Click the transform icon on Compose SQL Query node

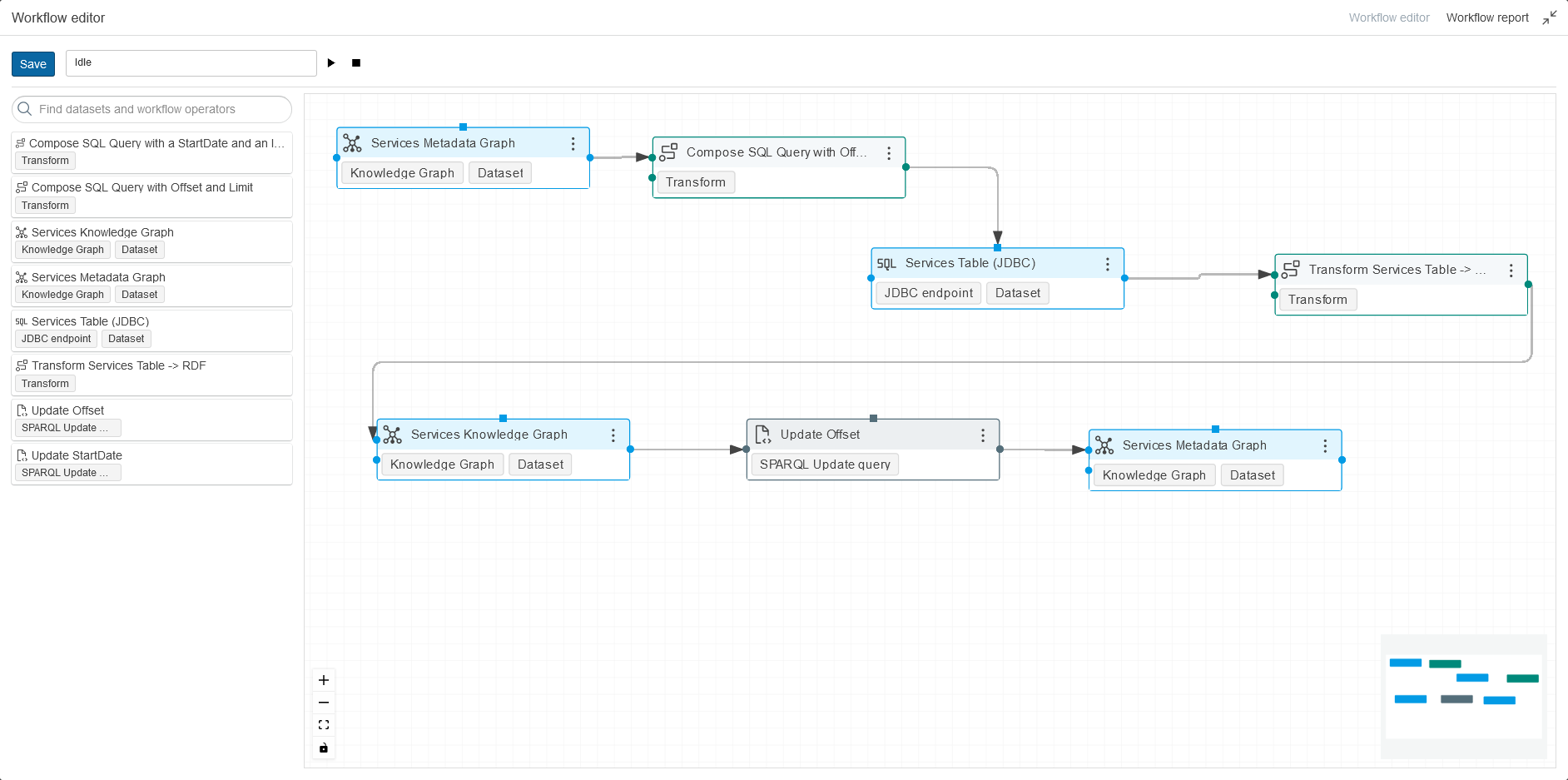[x=668, y=152]
